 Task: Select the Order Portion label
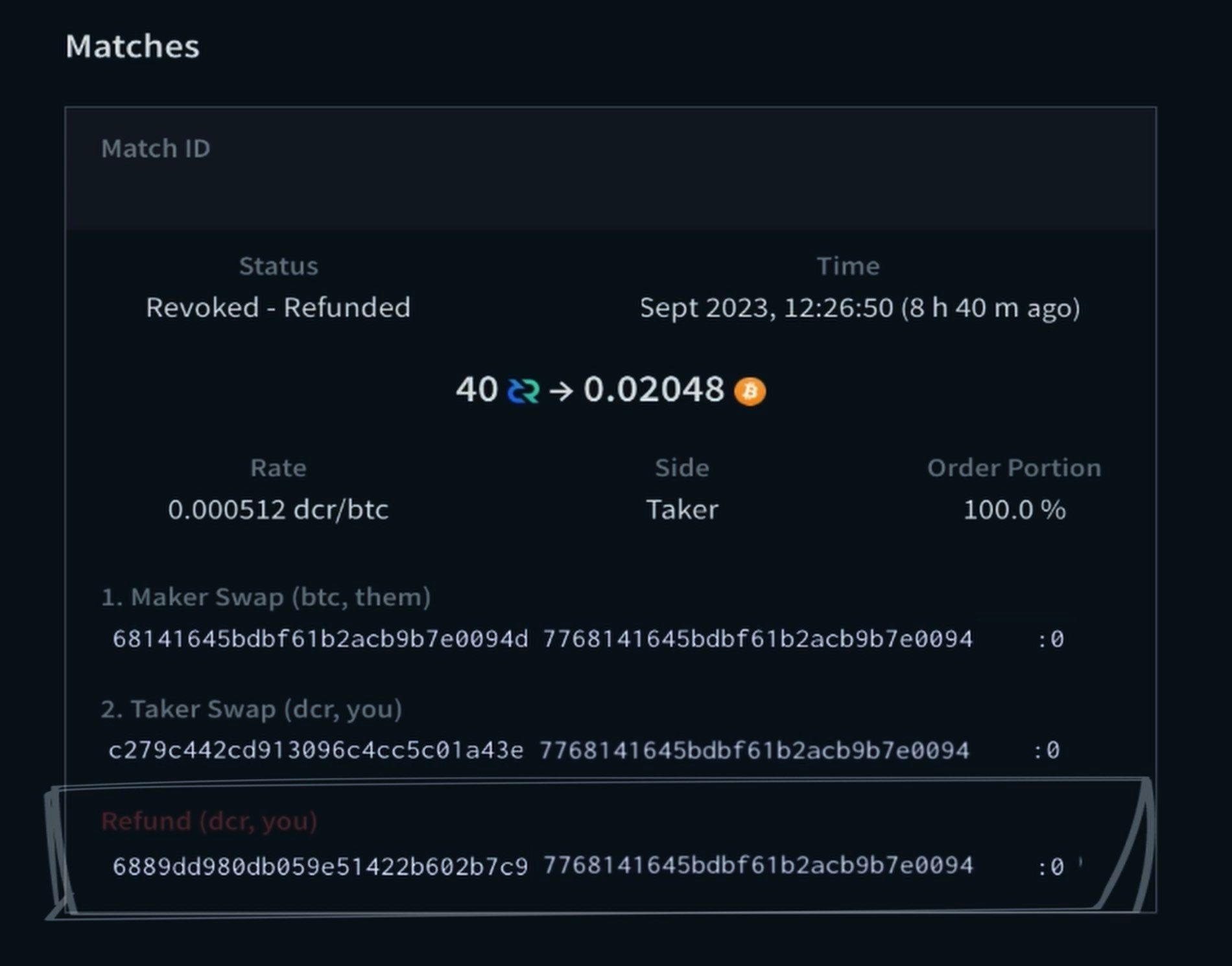[1014, 467]
